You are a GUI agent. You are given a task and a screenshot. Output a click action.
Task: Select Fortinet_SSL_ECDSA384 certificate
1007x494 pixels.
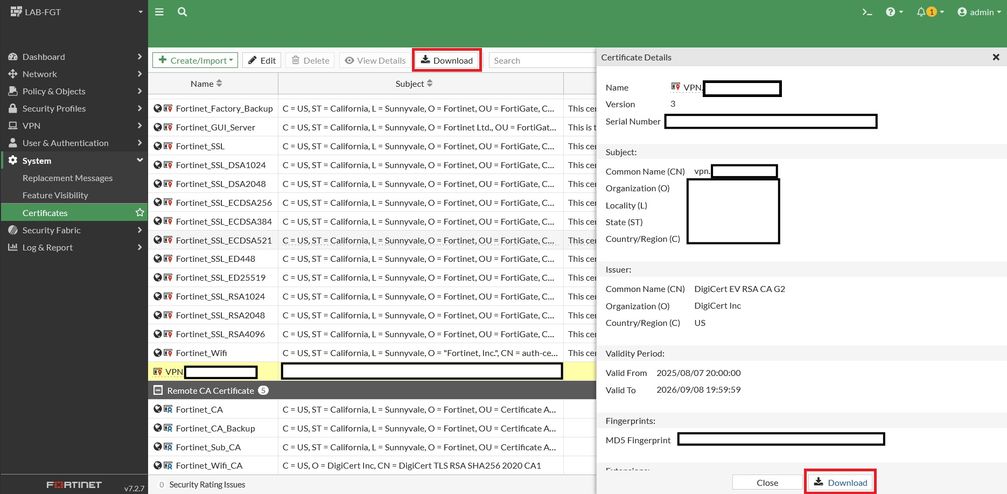coord(372,222)
